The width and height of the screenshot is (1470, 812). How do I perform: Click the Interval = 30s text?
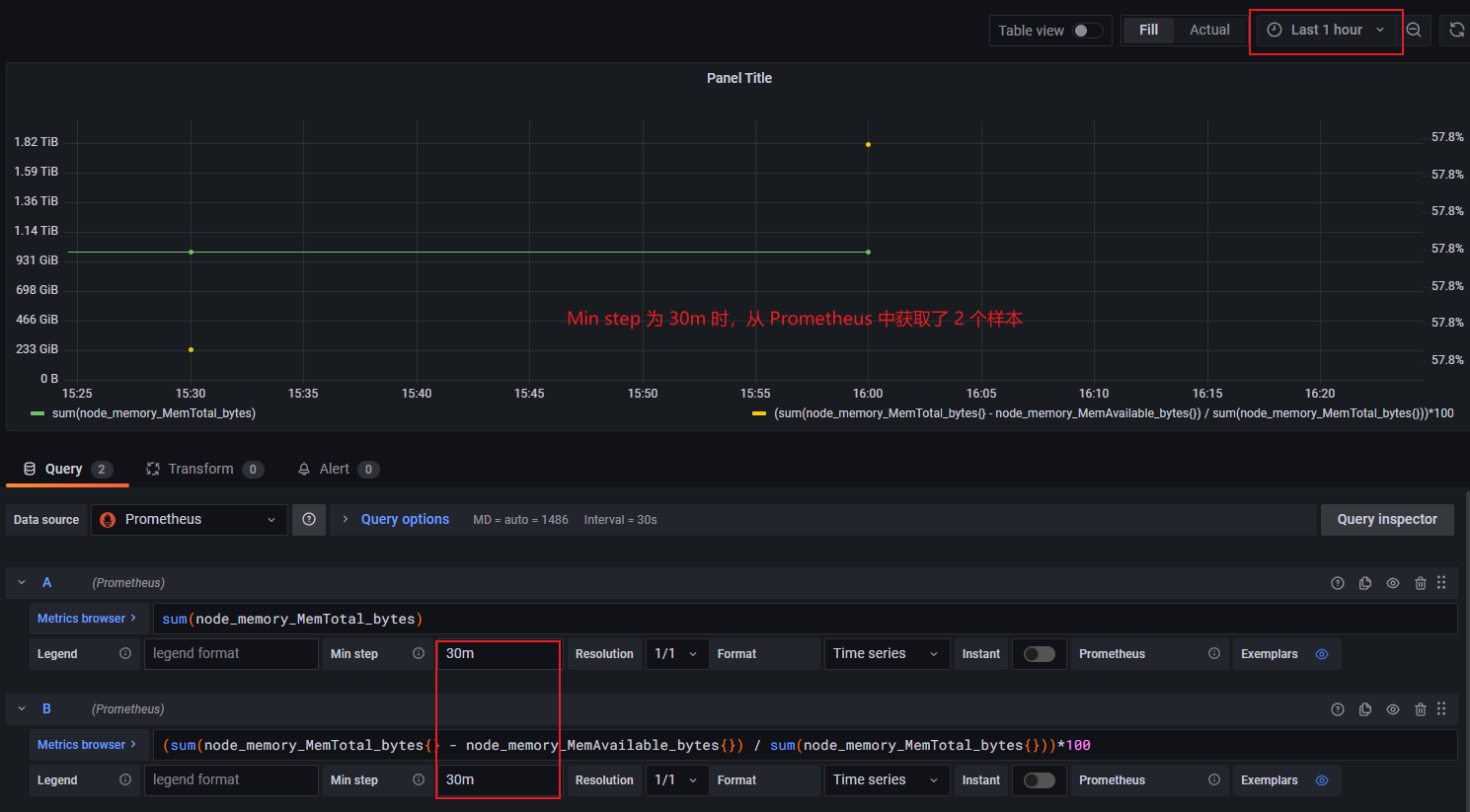click(620, 520)
